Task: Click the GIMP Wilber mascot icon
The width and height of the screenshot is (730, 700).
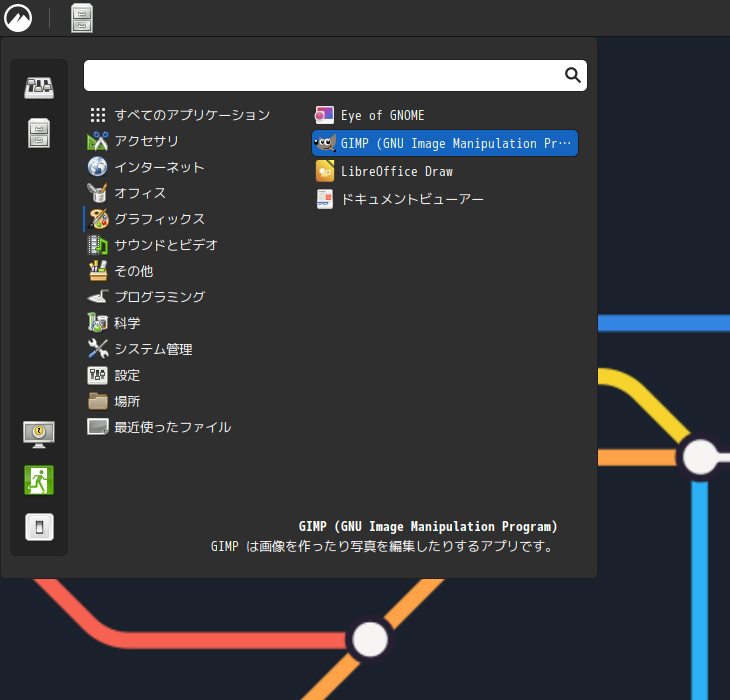Action: 324,143
